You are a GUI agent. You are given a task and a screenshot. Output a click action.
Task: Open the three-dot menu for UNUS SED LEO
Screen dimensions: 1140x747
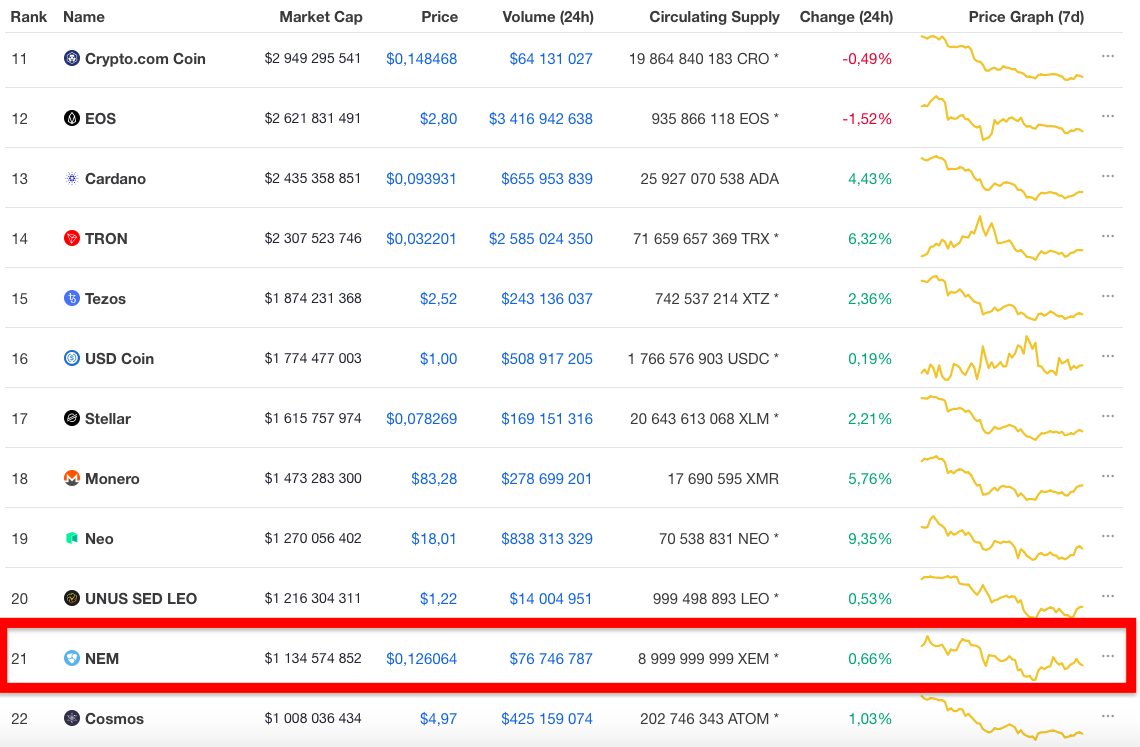click(x=1107, y=596)
